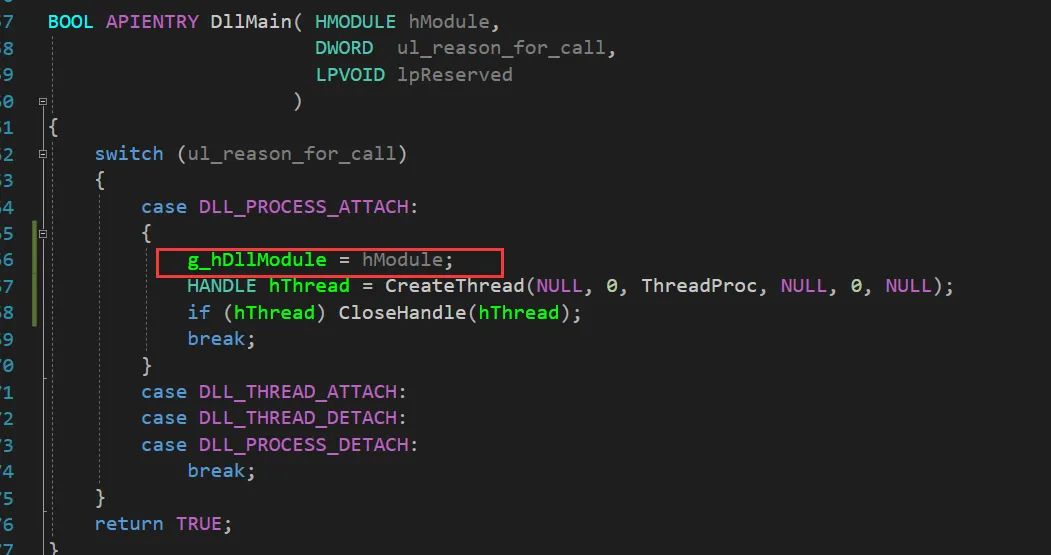Click the LPVOID parameter type
The height and width of the screenshot is (555, 1051).
(350, 75)
